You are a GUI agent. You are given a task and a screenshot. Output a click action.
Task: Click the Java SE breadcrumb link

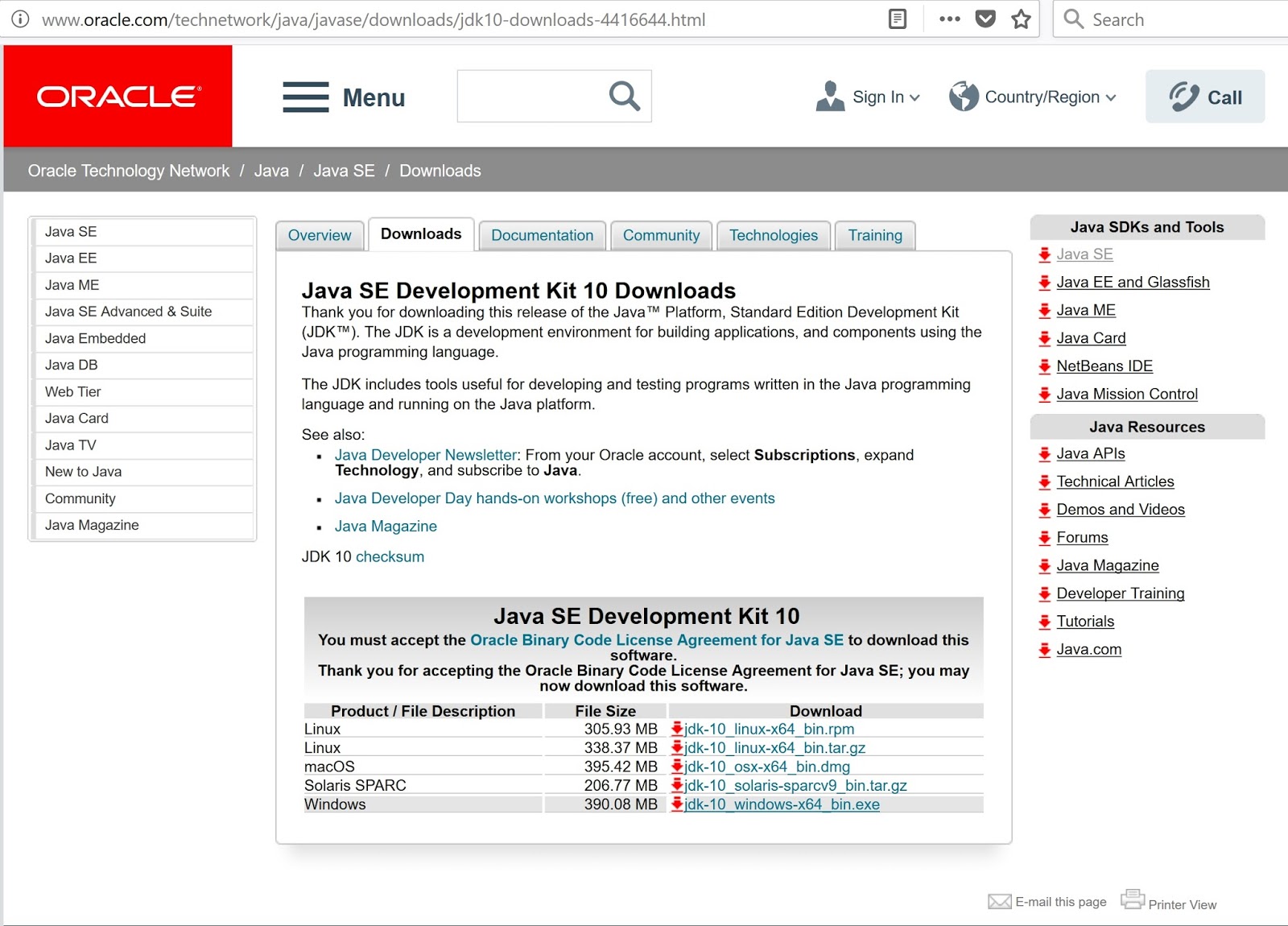[x=344, y=171]
